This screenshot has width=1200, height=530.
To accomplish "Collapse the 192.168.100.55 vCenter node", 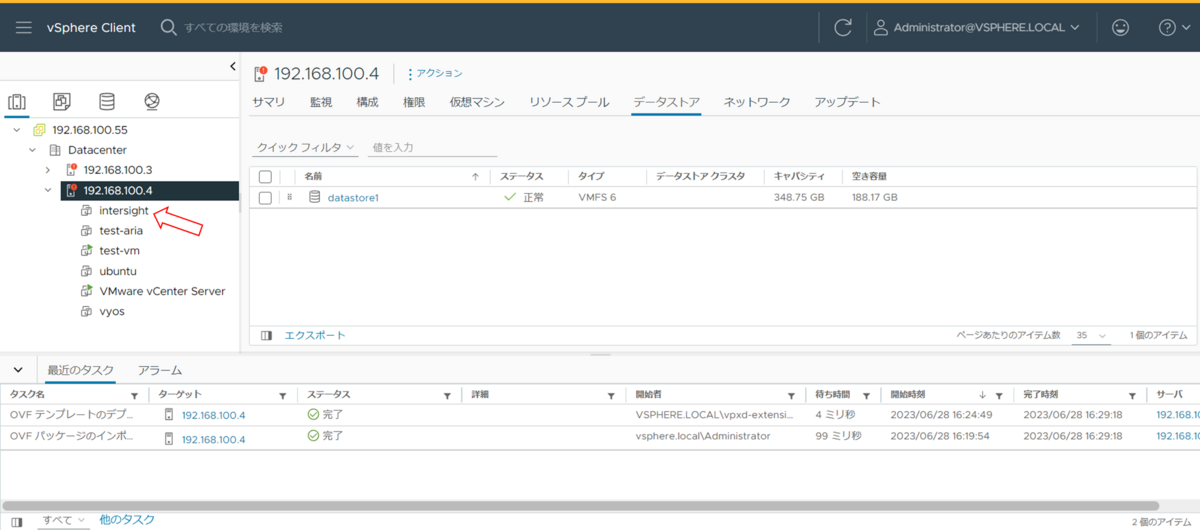I will pyautogui.click(x=16, y=130).
